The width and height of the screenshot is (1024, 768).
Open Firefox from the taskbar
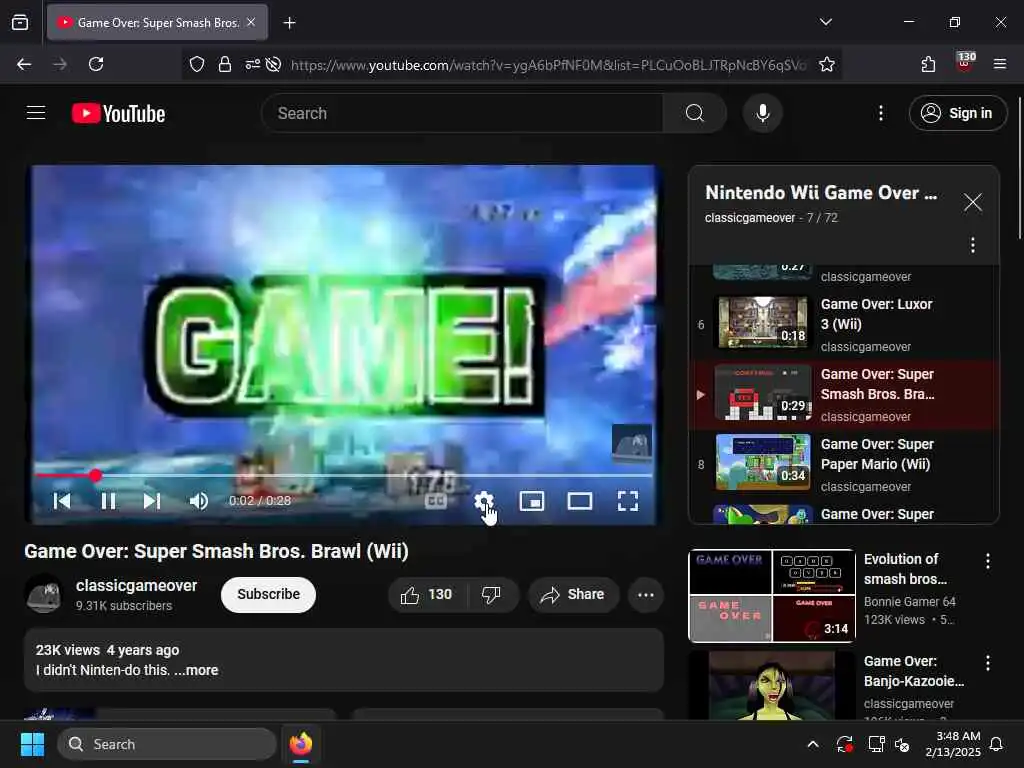301,744
